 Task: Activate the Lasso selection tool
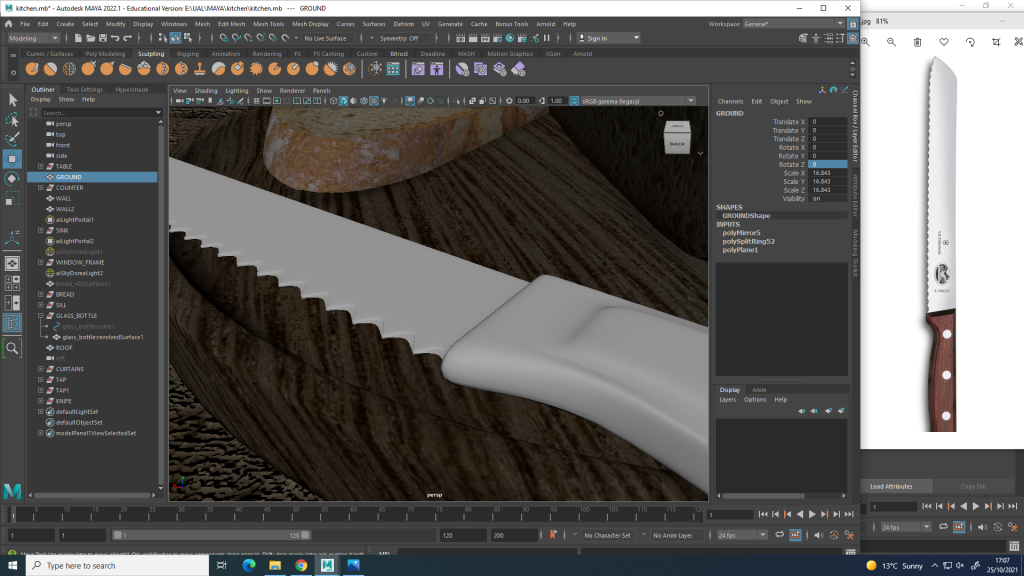12,120
